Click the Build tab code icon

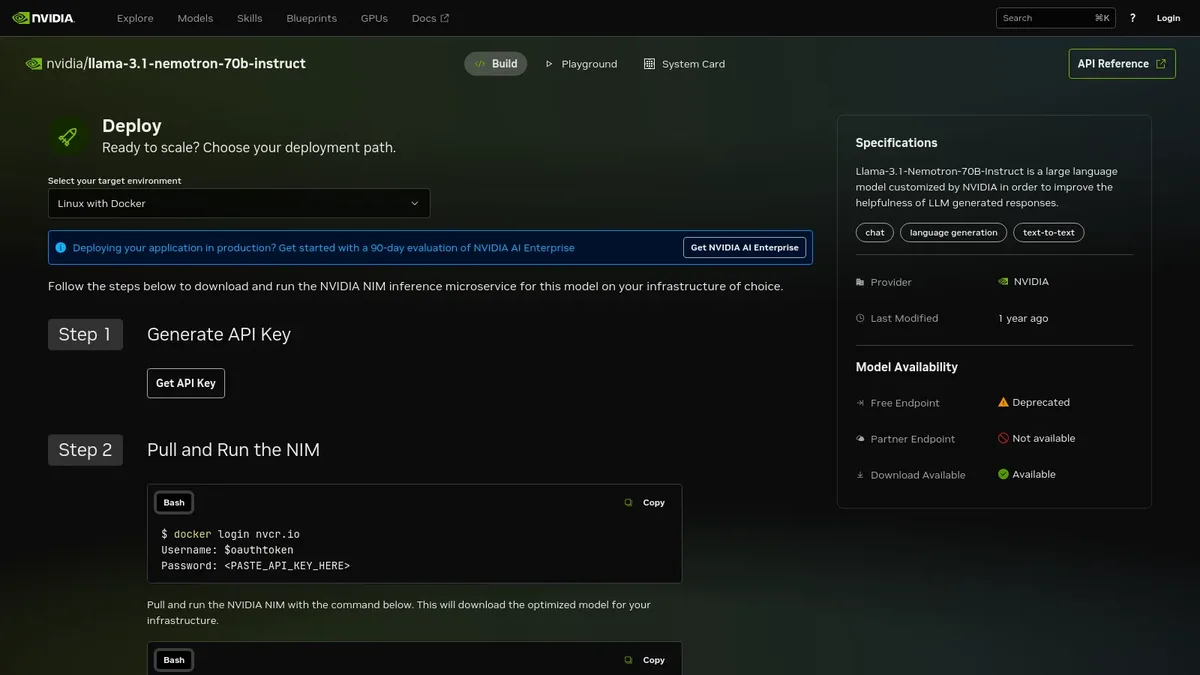pyautogui.click(x=480, y=64)
